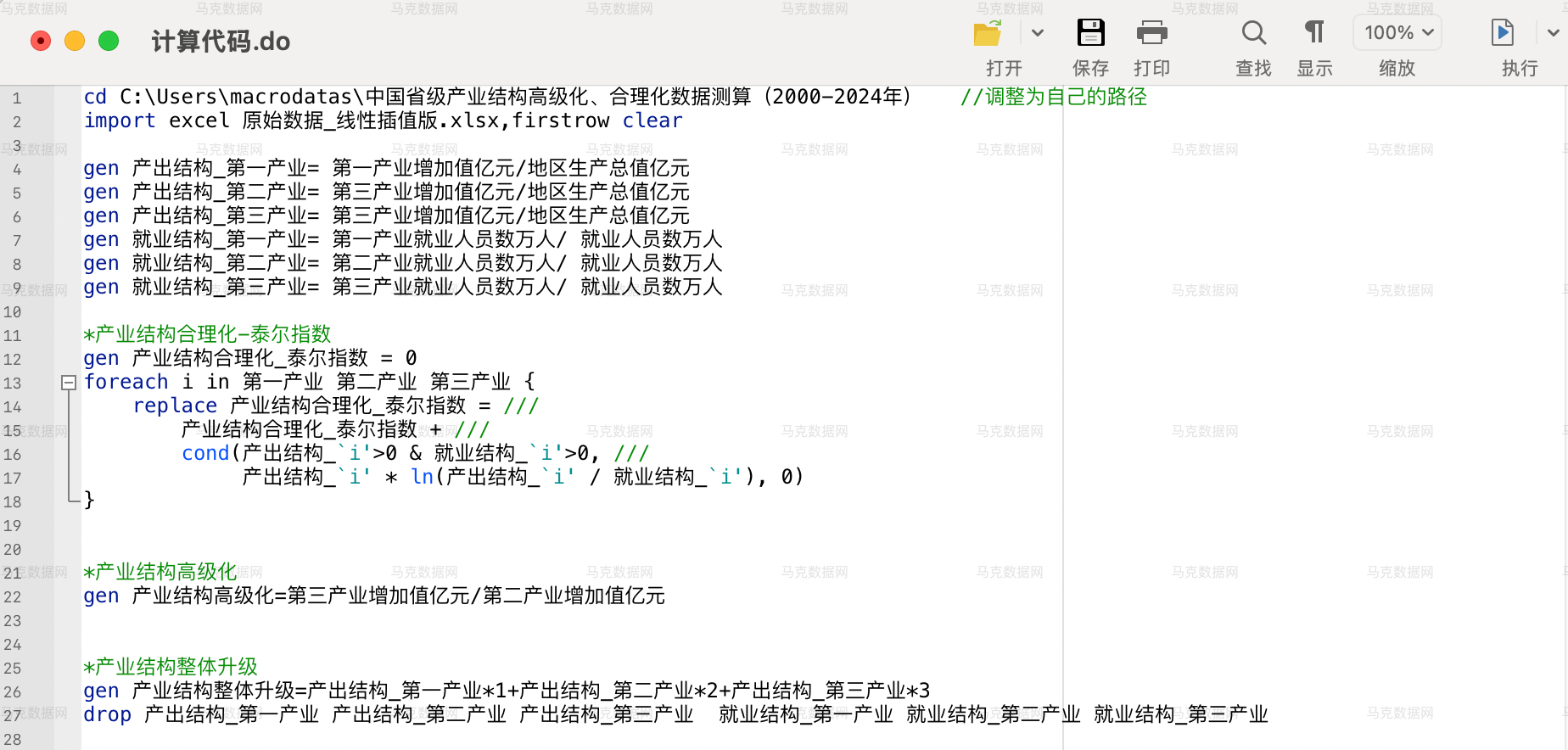Screen dimensions: 1568x750
Task: Open Find with the magnifier icon
Action: coord(1253,34)
